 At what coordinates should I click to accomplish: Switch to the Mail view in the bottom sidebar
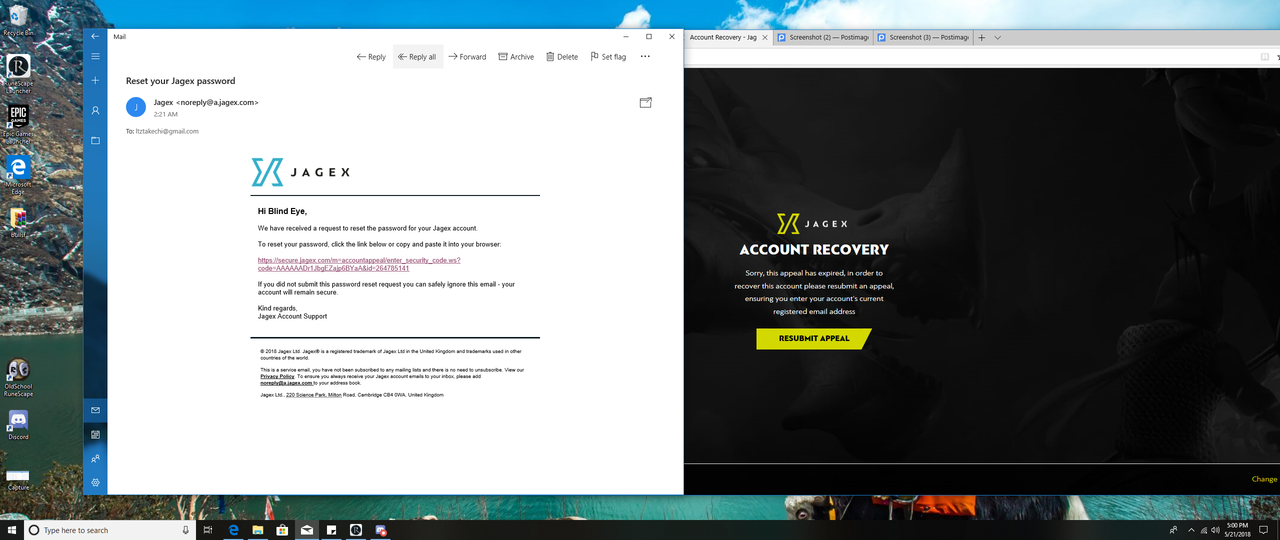[x=95, y=410]
